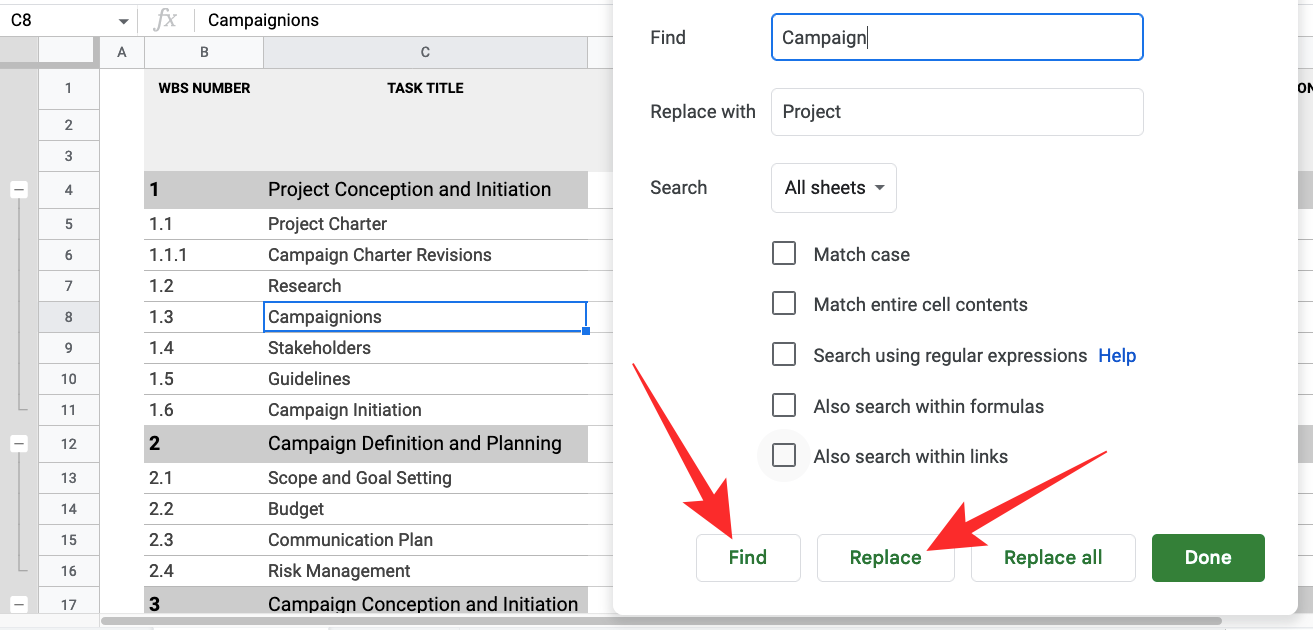This screenshot has height=630, width=1313.
Task: Enable Match entire cell contents
Action: point(784,303)
